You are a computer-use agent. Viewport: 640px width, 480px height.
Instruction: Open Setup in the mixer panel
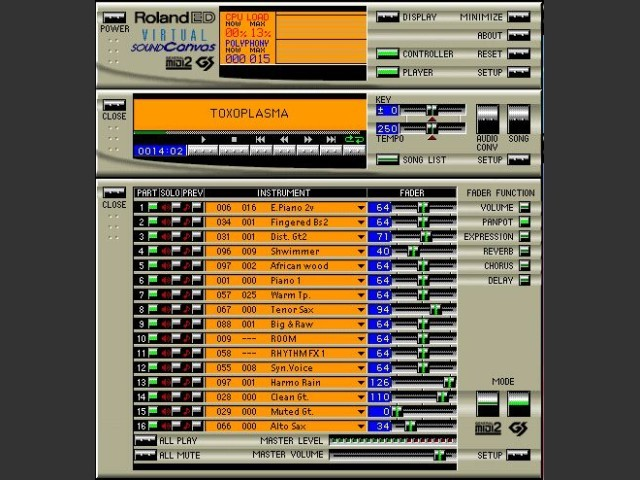click(518, 455)
